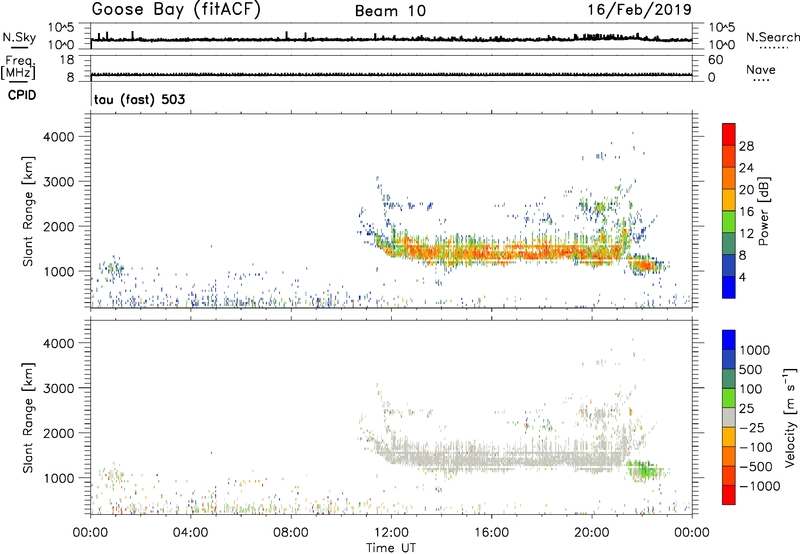The width and height of the screenshot is (800, 554).
Task: Select the "Velocity [m s-1]" color bar title
Action: click(790, 417)
